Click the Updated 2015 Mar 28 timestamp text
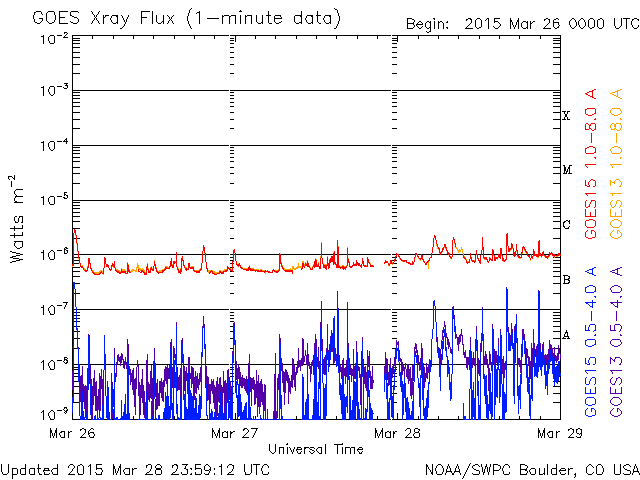Image resolution: width=640 pixels, height=480 pixels. 135,469
